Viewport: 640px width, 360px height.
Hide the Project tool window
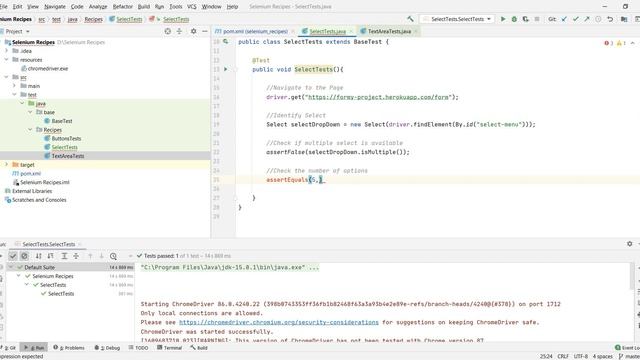(x=205, y=31)
